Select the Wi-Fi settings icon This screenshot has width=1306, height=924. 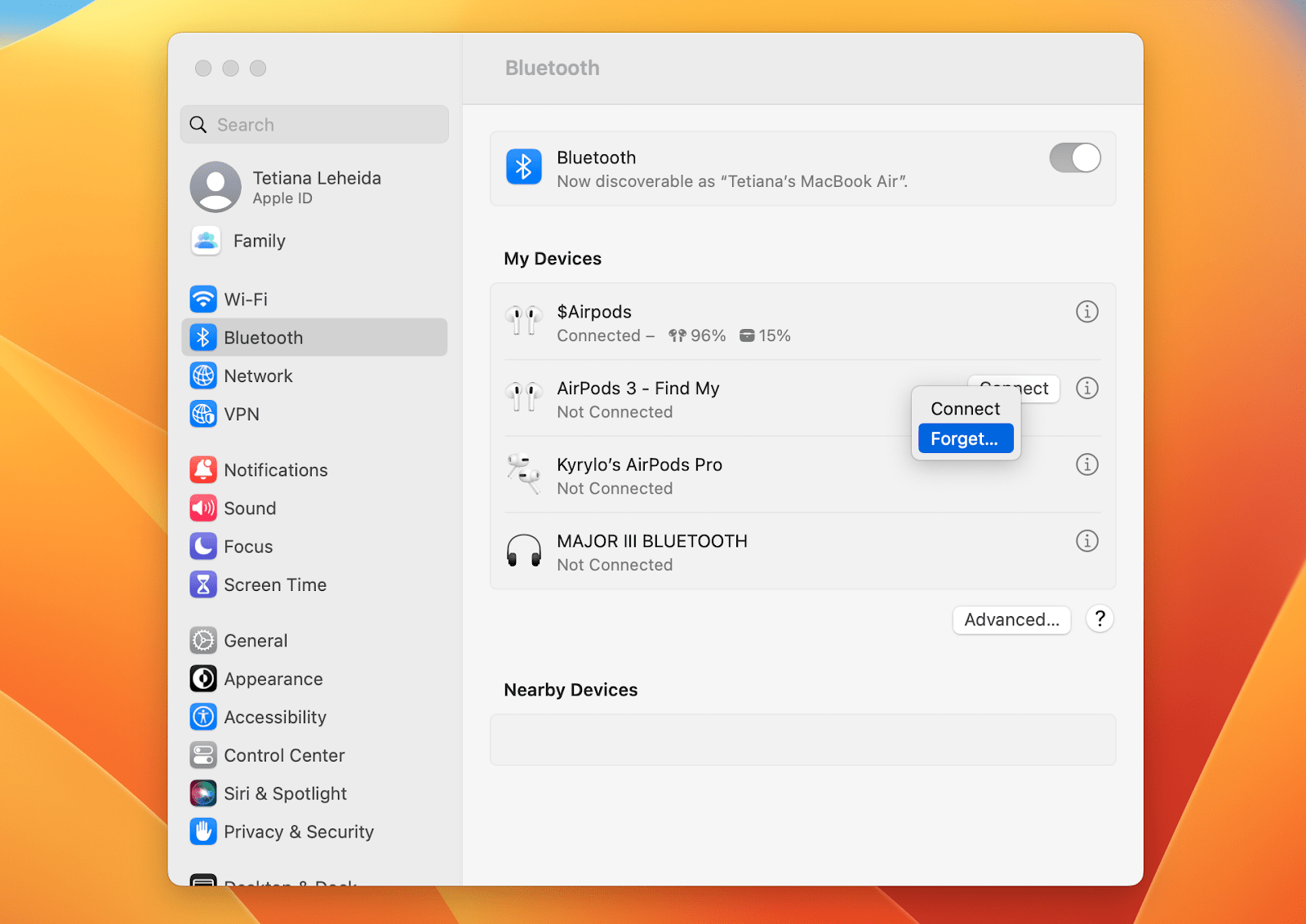click(x=202, y=300)
